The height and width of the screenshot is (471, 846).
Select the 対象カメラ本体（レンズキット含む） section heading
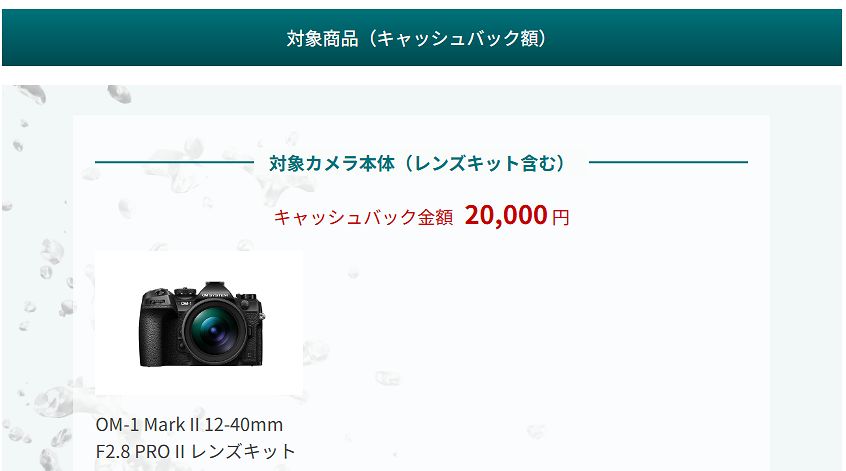(x=417, y=163)
